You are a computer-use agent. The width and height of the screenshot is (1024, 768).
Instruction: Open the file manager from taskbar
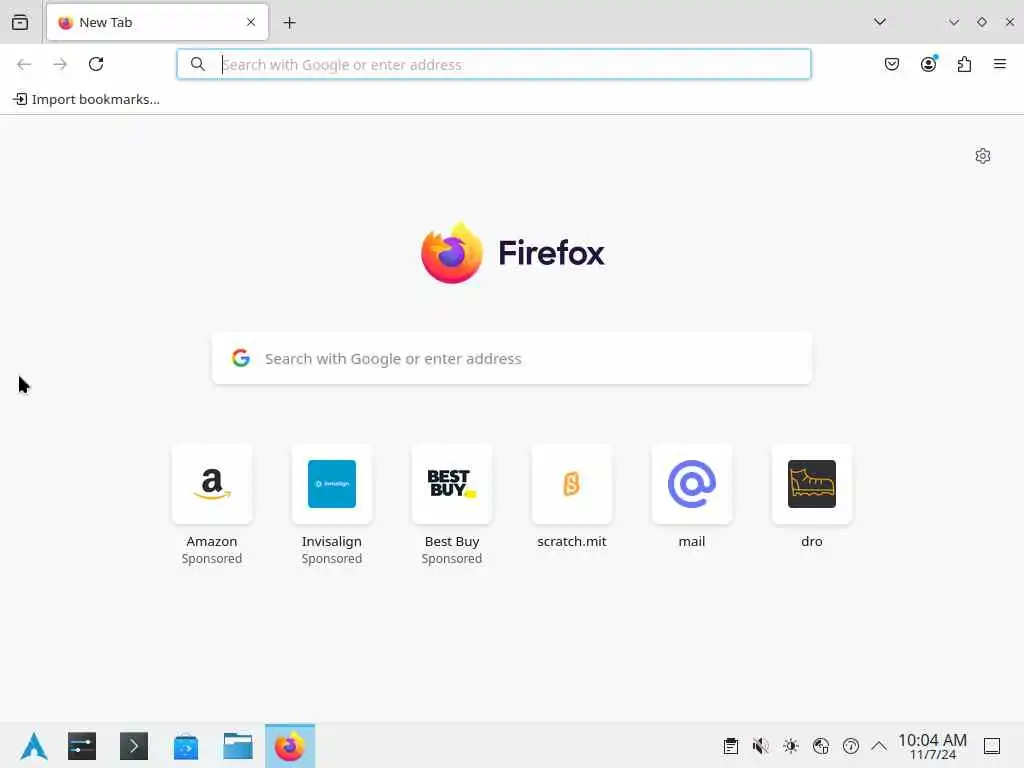[238, 746]
